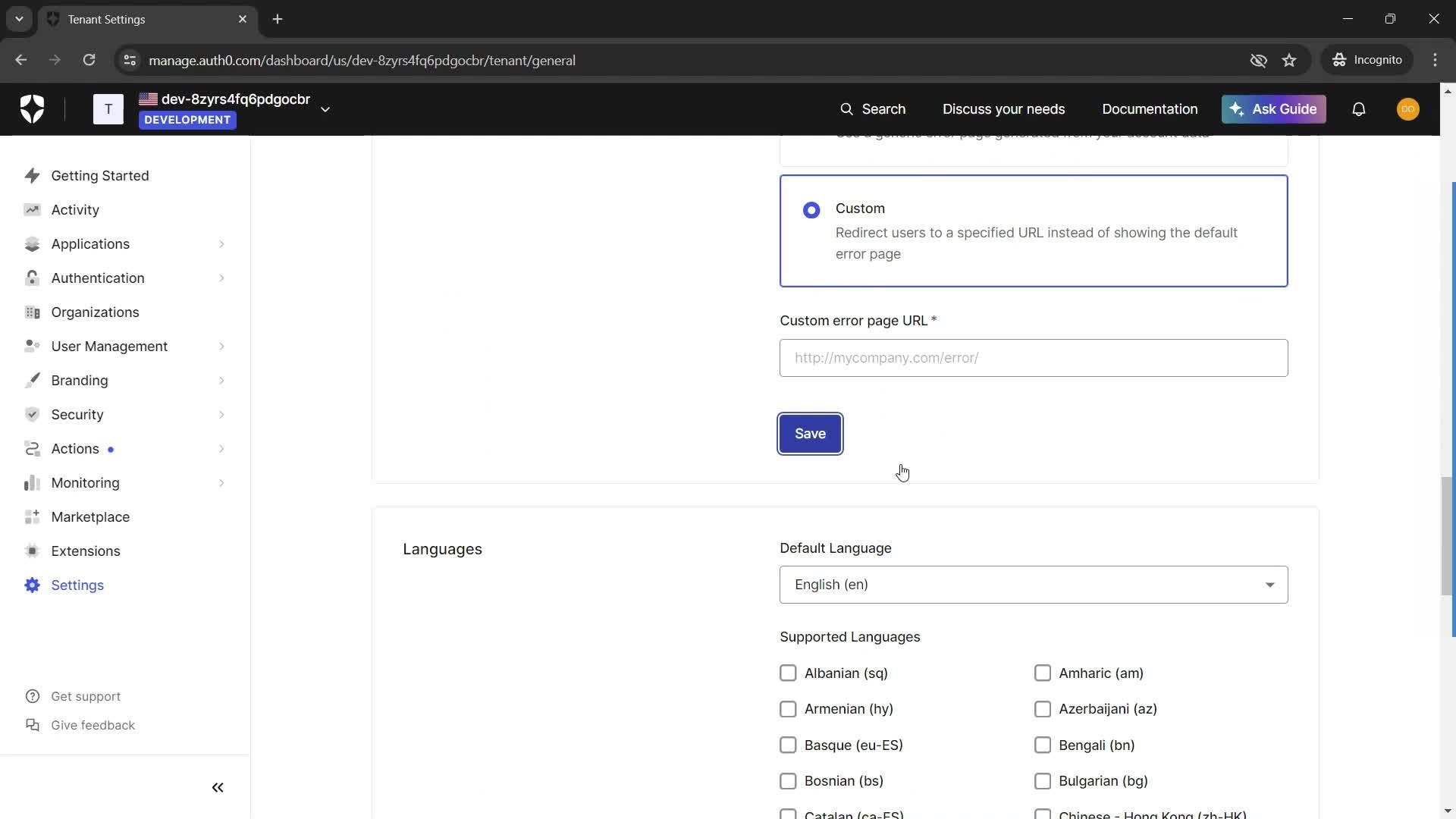Viewport: 1456px width, 819px height.
Task: Check Bosnian (bs) language
Action: coord(788,781)
